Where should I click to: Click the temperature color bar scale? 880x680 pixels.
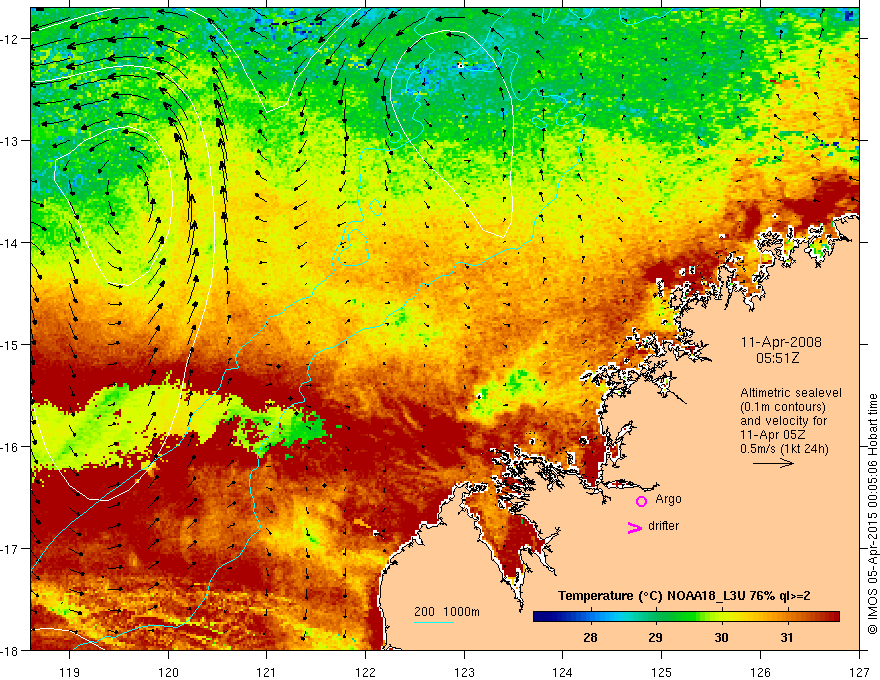(686, 617)
